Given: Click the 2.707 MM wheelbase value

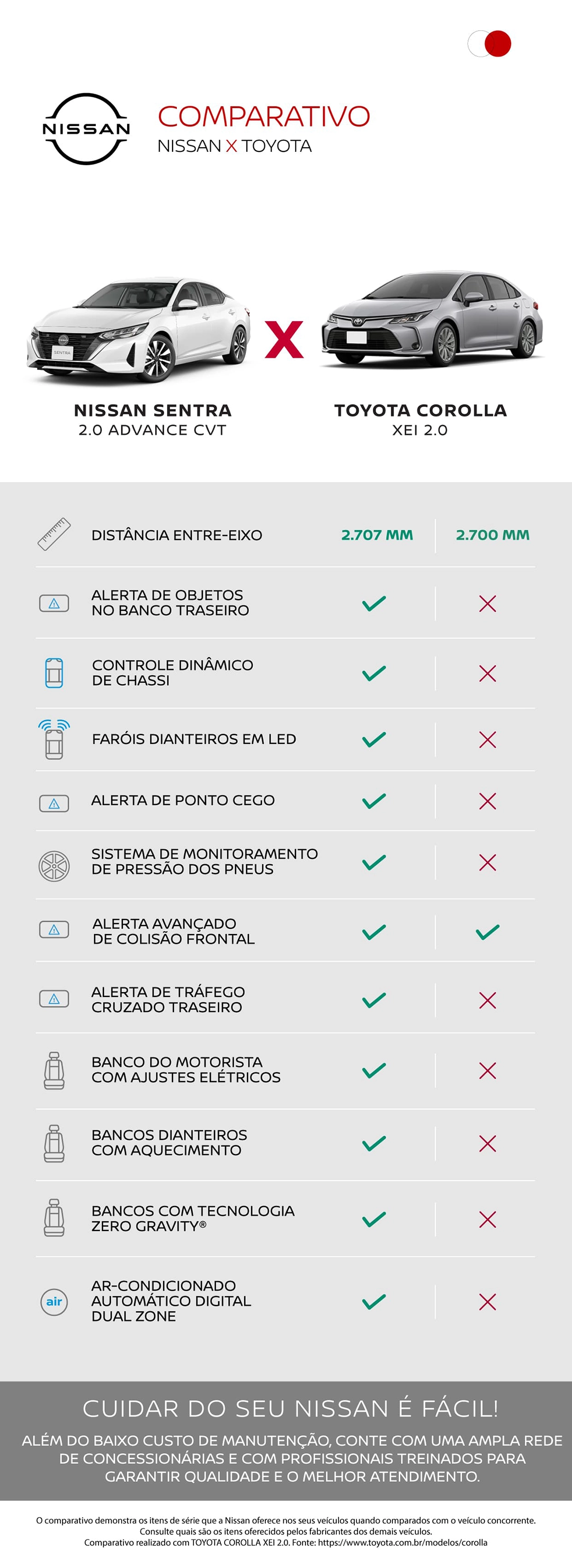Looking at the screenshot, I should tap(377, 535).
